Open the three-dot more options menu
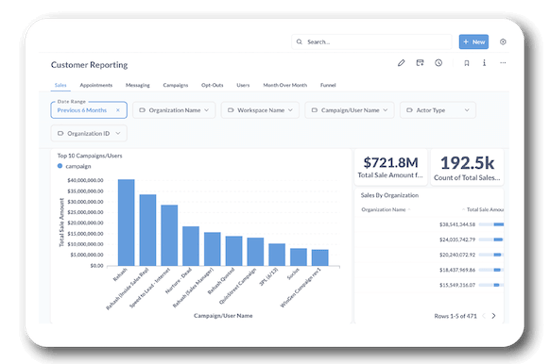Screen dimensions: 550x364 pyautogui.click(x=503, y=63)
